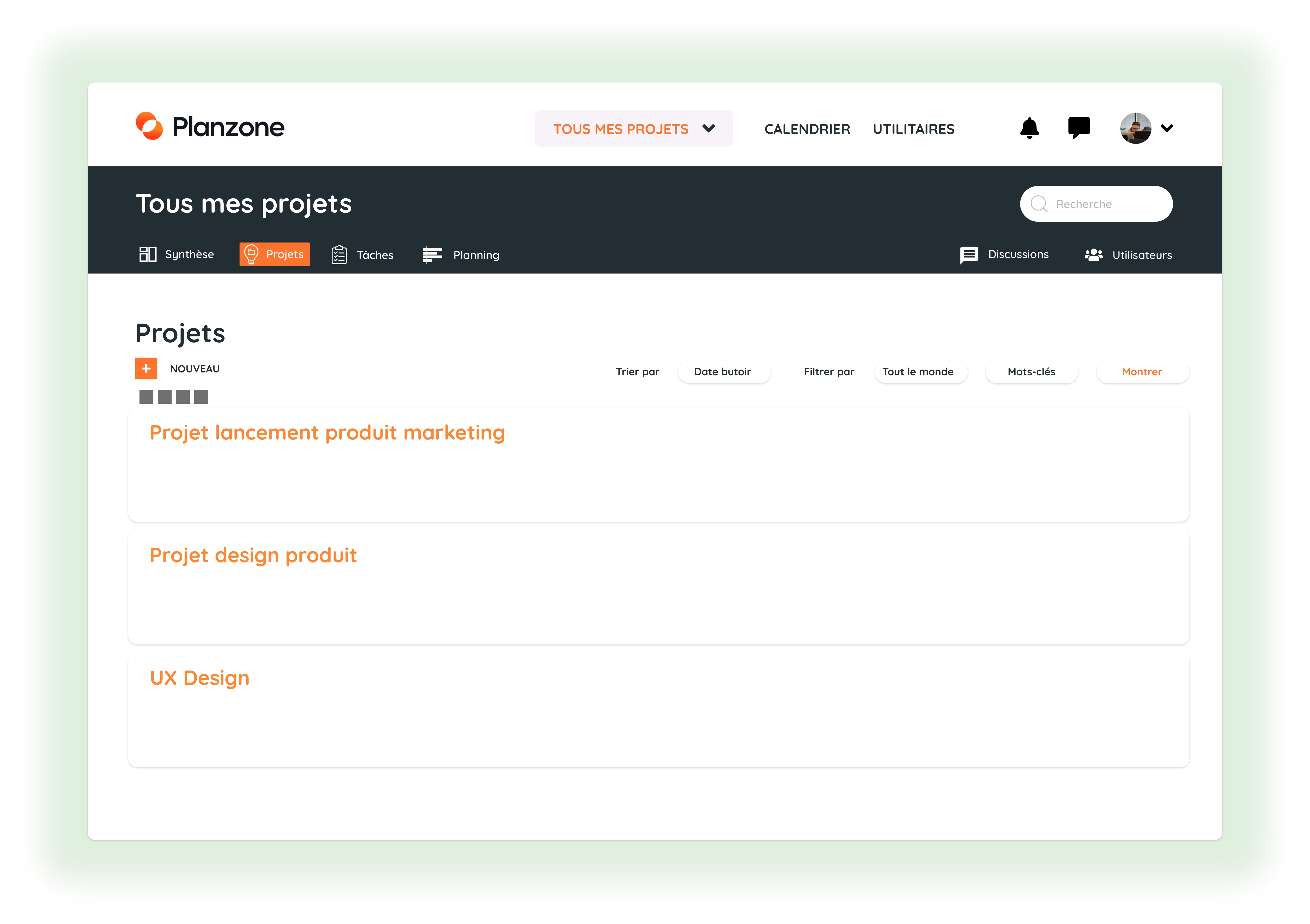The height and width of the screenshot is (924, 1310).
Task: Open the Calendrier menu item
Action: pos(807,129)
